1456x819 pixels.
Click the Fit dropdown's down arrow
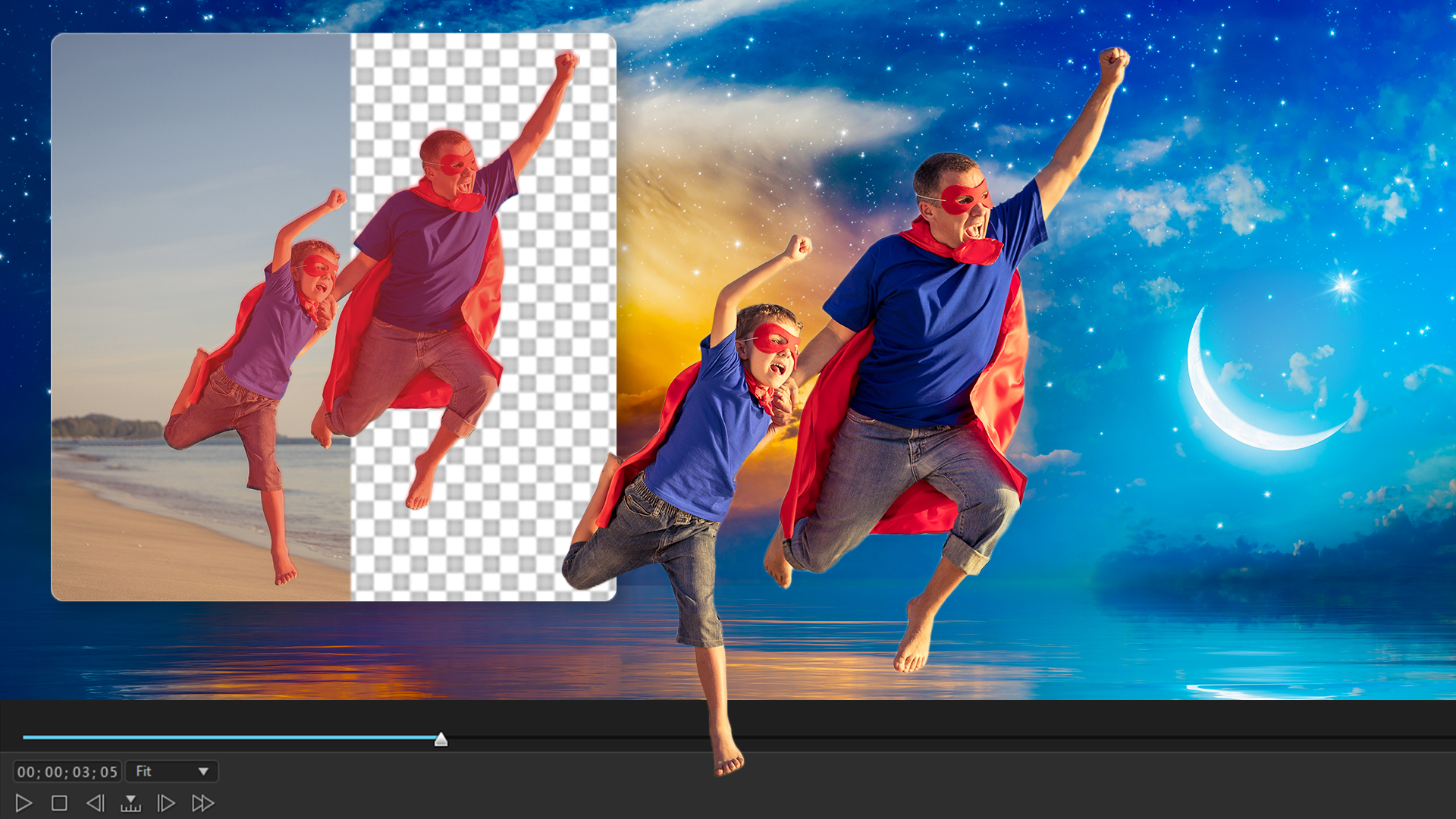[x=203, y=772]
